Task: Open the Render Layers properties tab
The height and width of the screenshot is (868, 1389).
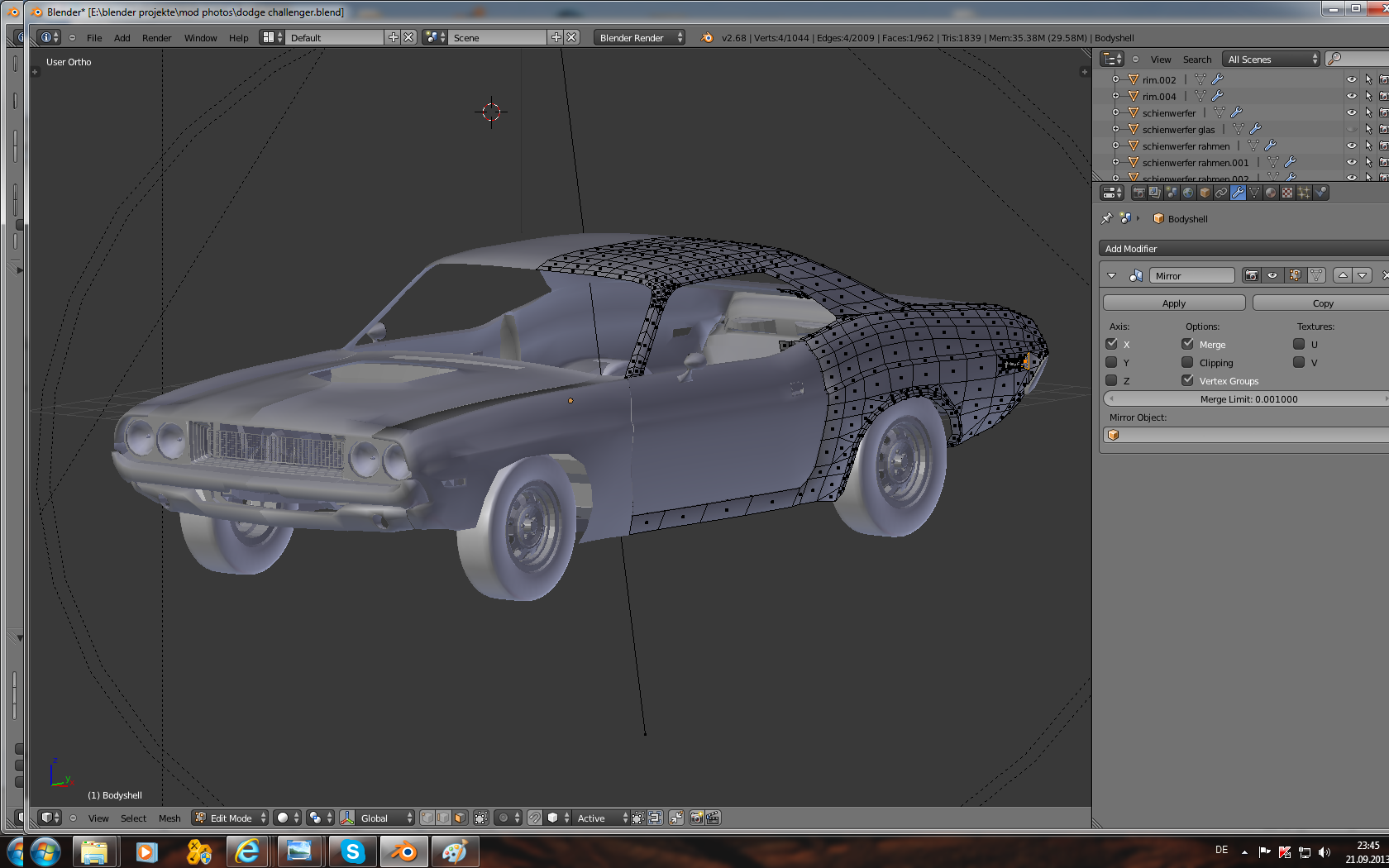Action: [x=1155, y=193]
